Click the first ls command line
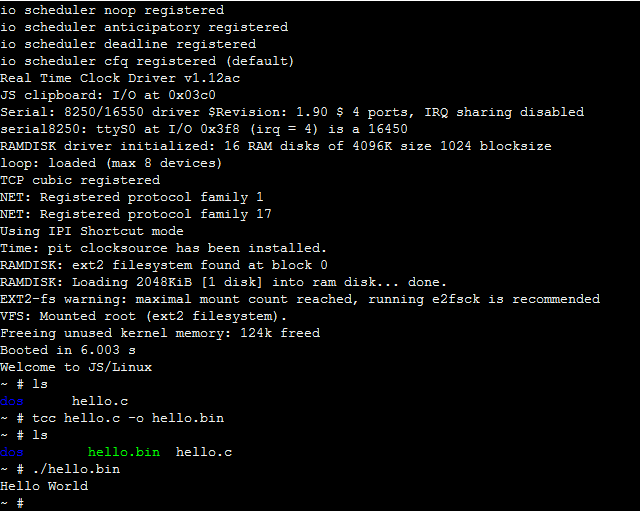 (x=24, y=384)
